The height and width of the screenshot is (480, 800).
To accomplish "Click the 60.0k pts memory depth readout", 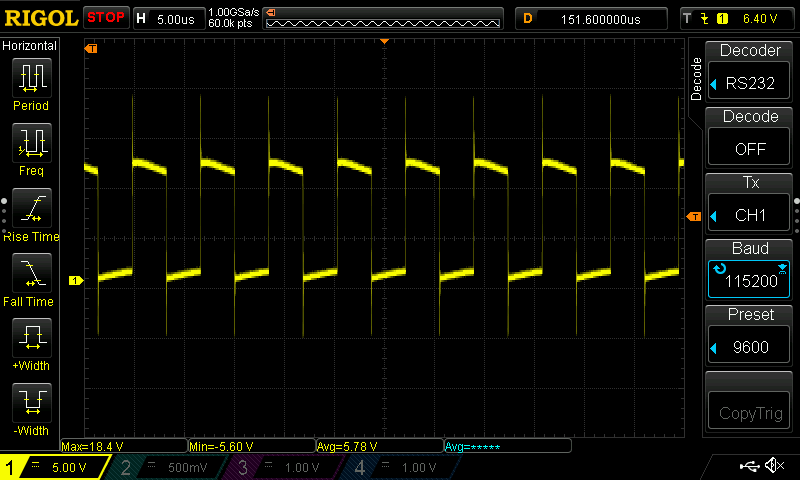I will tap(230, 23).
